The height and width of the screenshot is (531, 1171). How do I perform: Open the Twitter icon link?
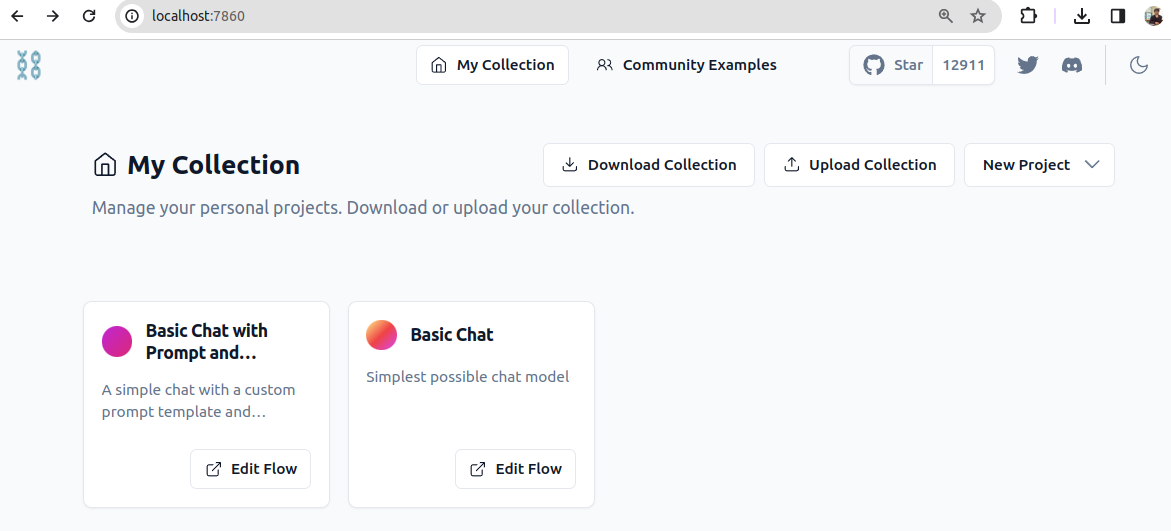coord(1027,65)
